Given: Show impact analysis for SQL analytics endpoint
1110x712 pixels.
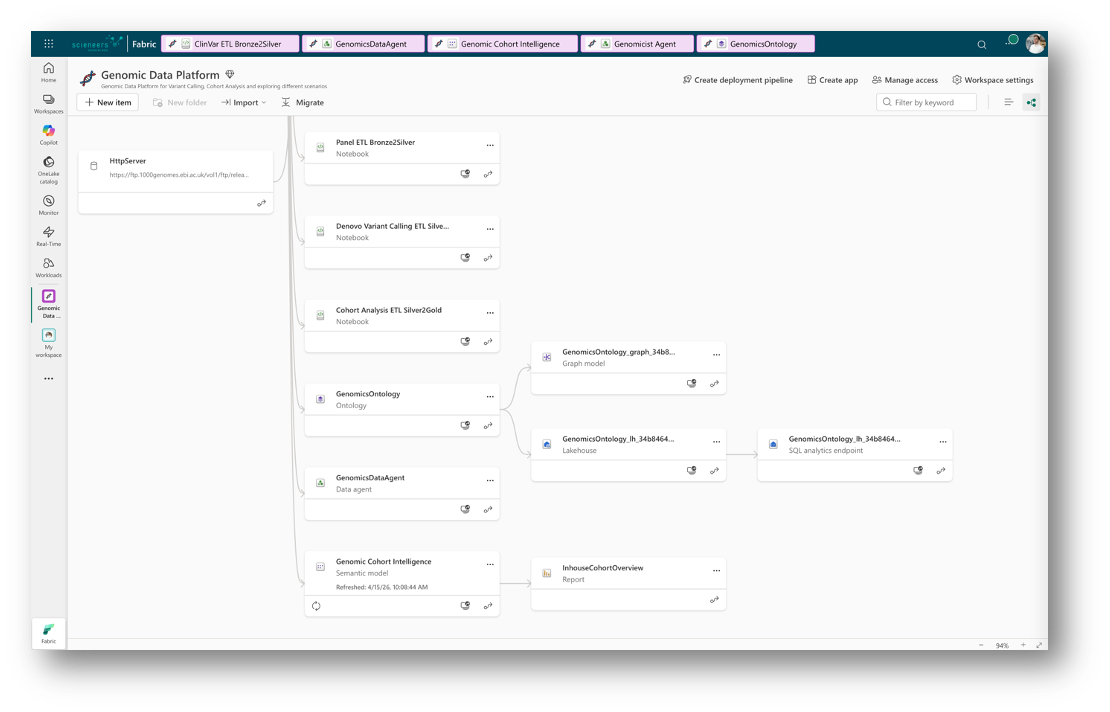Looking at the screenshot, I should [918, 470].
